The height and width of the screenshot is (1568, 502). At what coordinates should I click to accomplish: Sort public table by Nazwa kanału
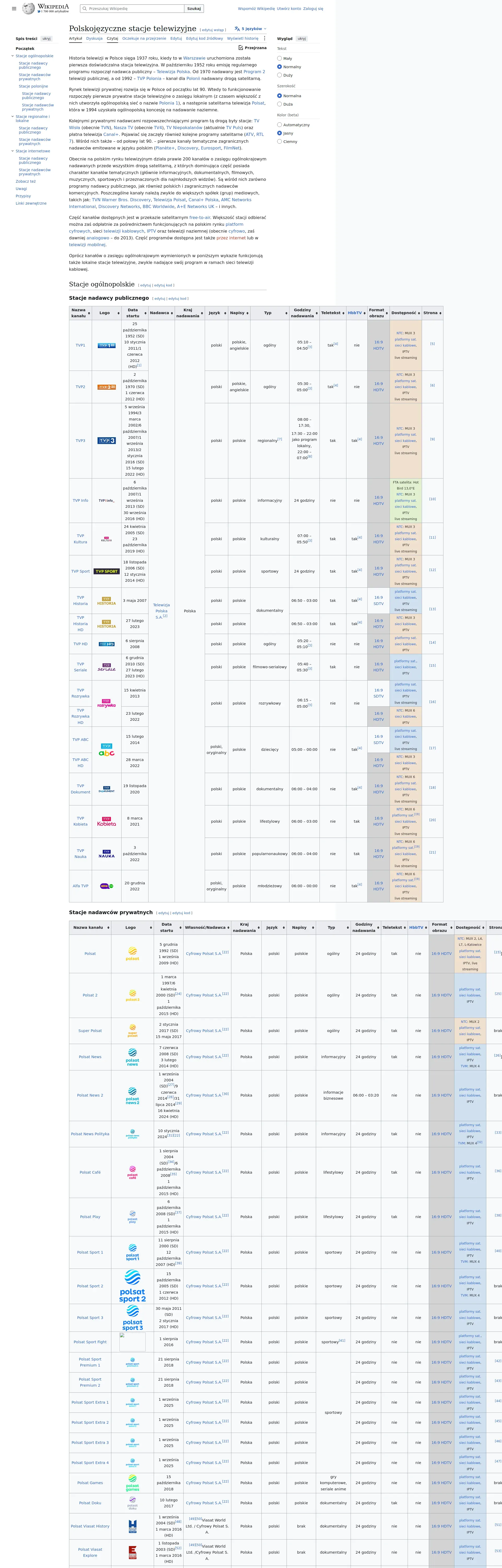(x=81, y=313)
